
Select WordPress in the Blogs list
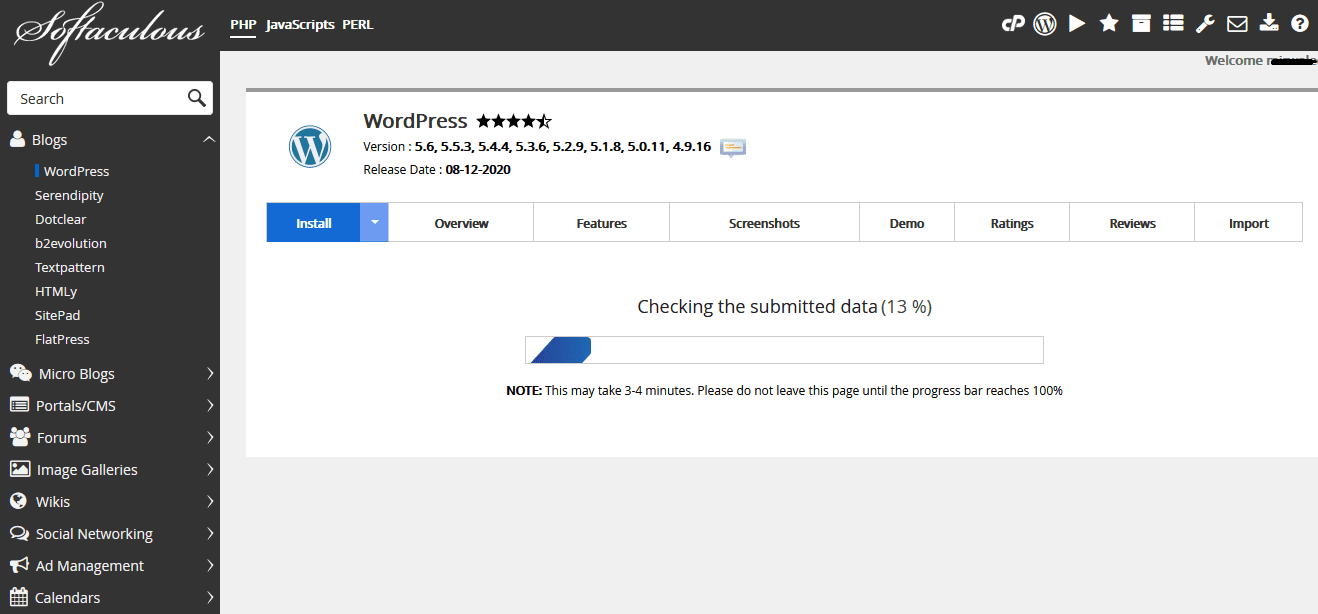pos(77,171)
